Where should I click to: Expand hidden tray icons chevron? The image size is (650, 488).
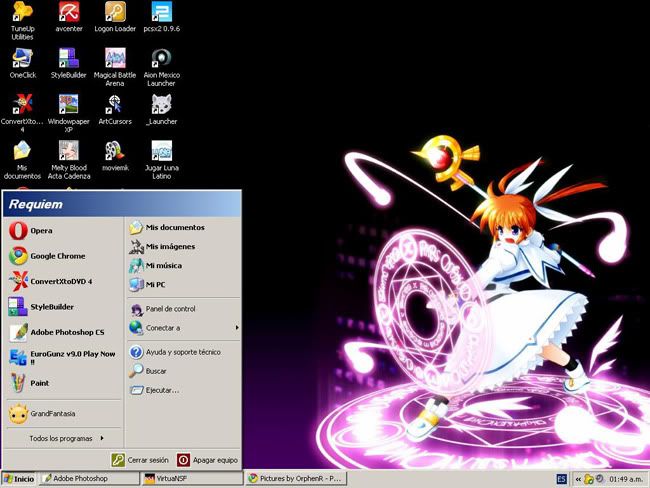click(578, 479)
